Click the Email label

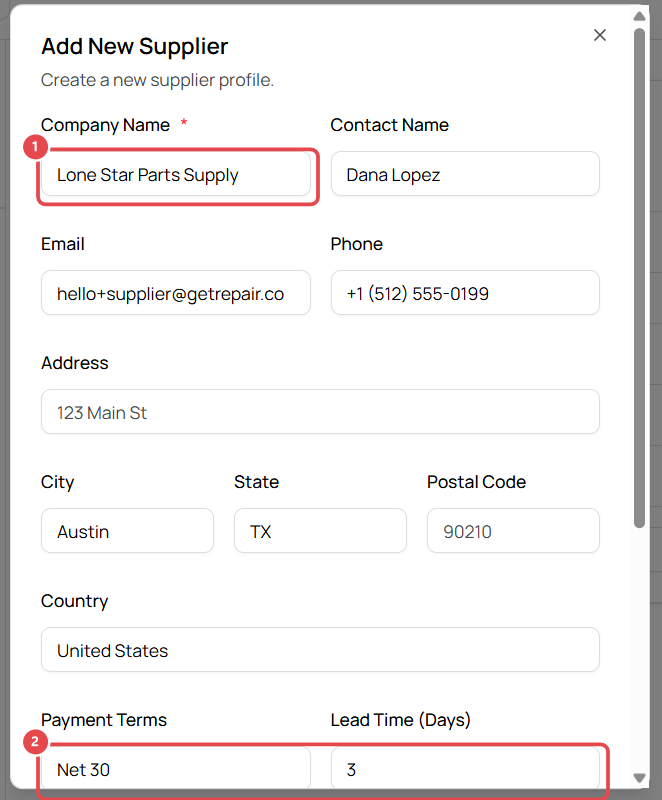(x=63, y=244)
